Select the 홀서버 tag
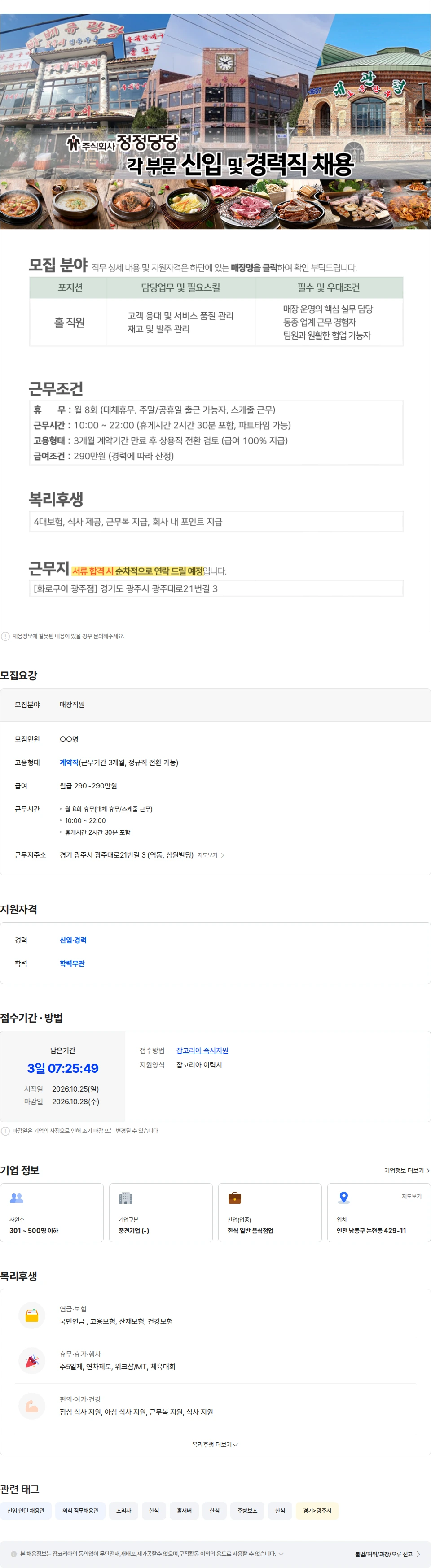Viewport: 431px width, 1568px height. click(x=184, y=1510)
